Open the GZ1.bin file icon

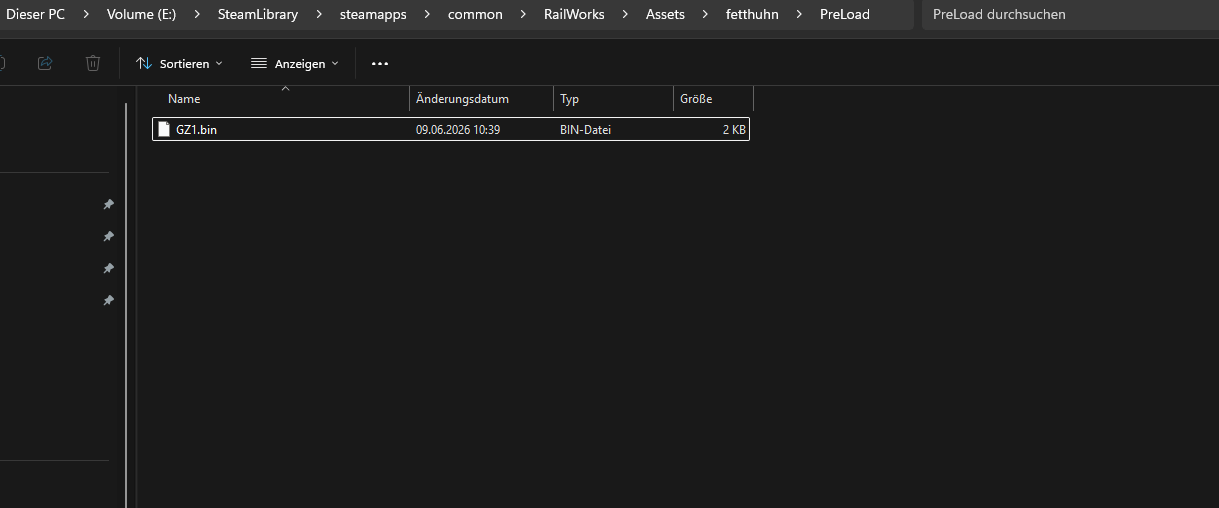point(164,129)
